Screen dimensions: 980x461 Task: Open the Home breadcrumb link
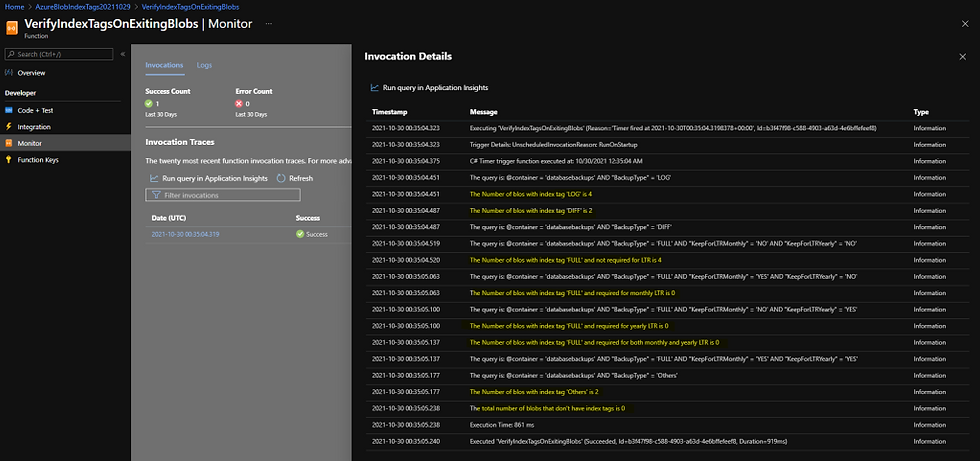[14, 7]
